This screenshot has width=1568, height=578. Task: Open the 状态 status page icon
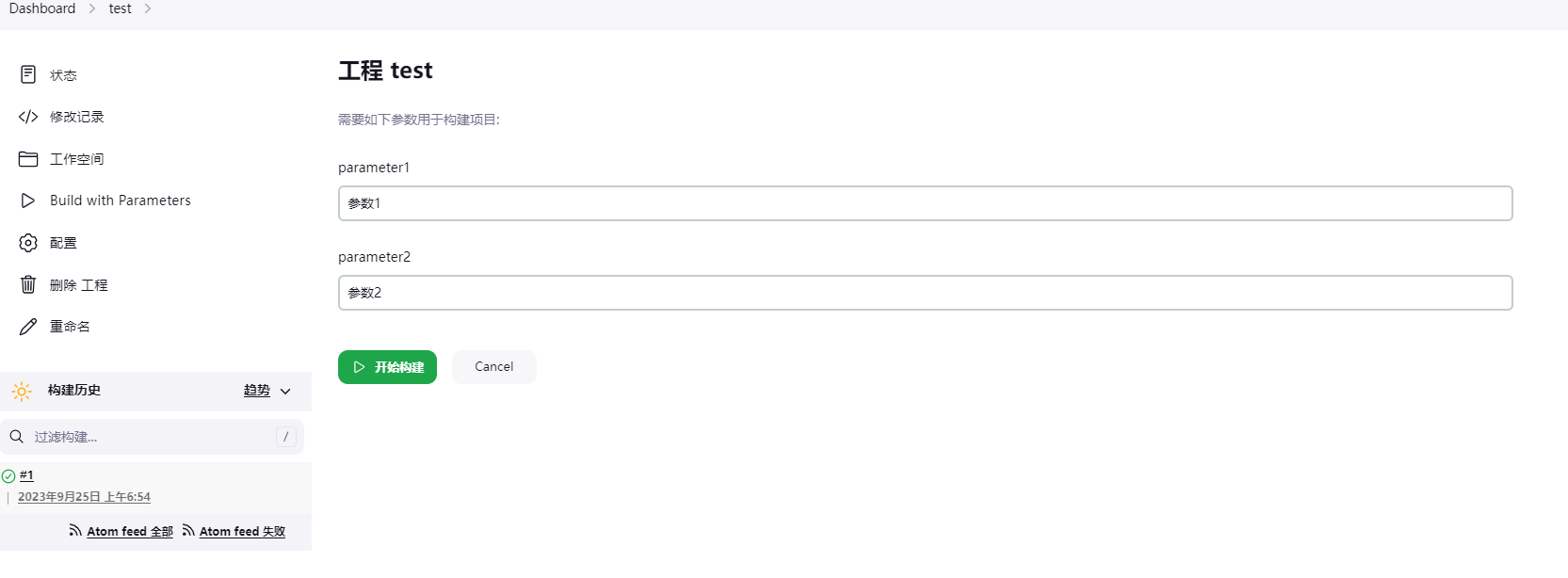pyautogui.click(x=28, y=74)
